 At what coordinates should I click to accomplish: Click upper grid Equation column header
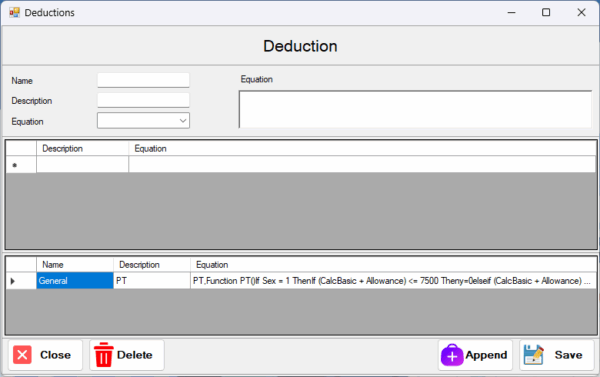362,149
